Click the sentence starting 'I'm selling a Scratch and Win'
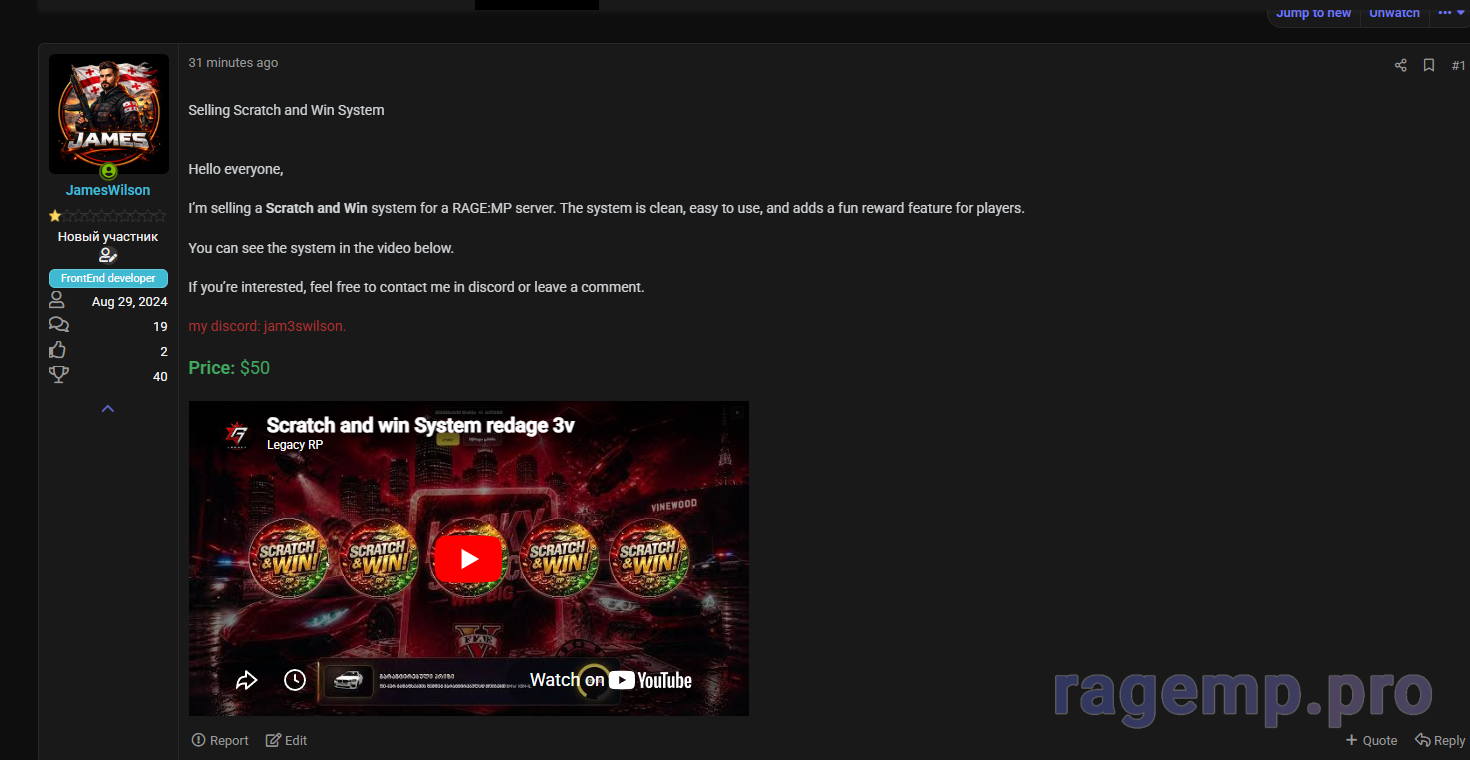Viewport: 1470px width, 760px height. pos(606,208)
